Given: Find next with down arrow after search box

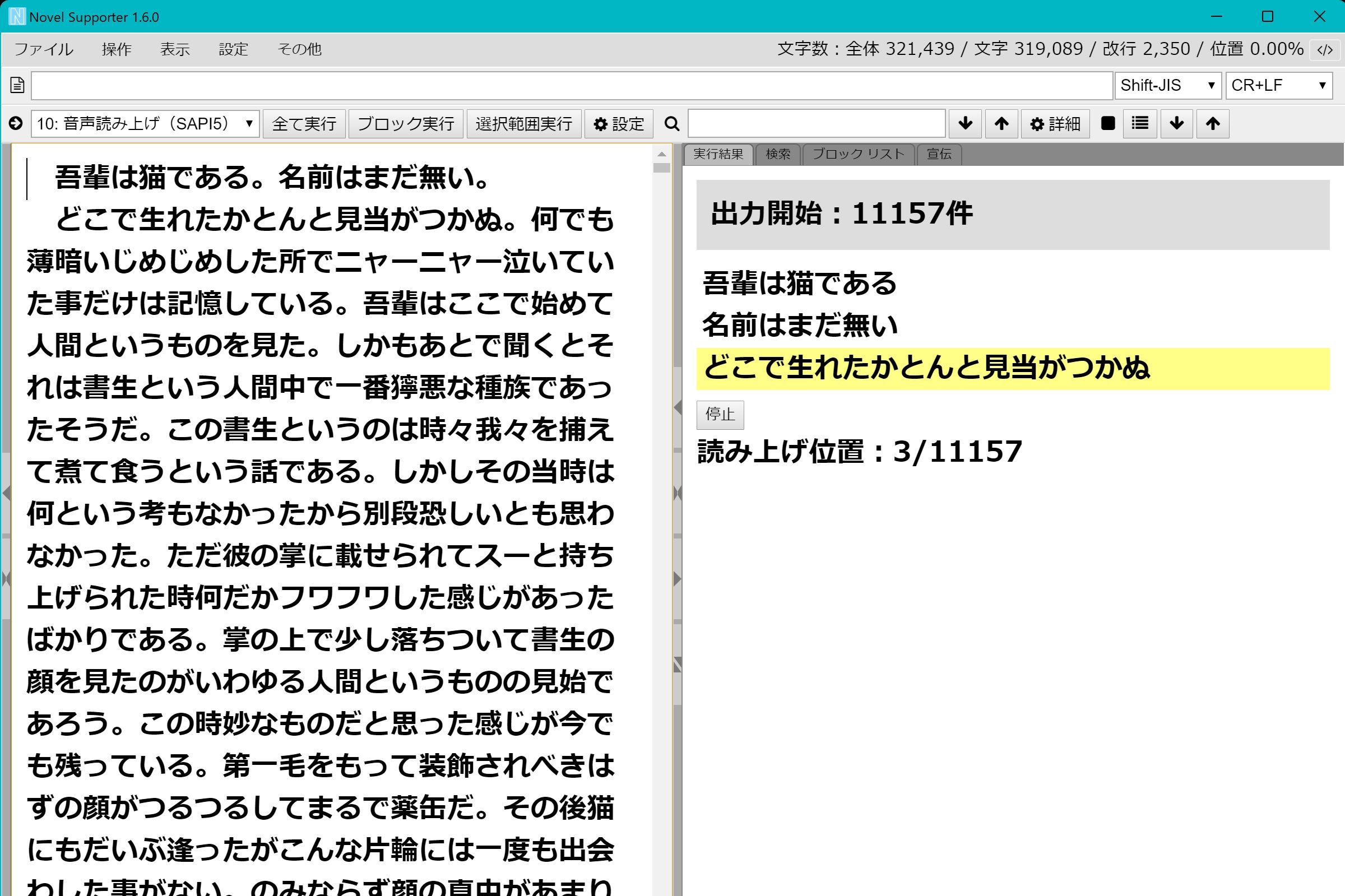Looking at the screenshot, I should point(965,124).
